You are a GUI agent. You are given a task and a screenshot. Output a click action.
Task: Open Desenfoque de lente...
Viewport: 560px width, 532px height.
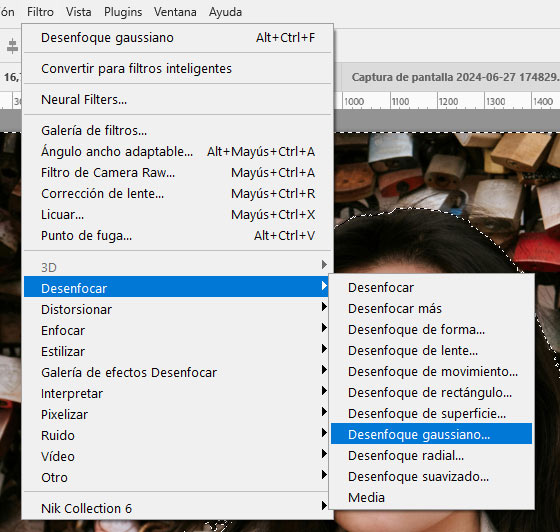[x=431, y=351]
